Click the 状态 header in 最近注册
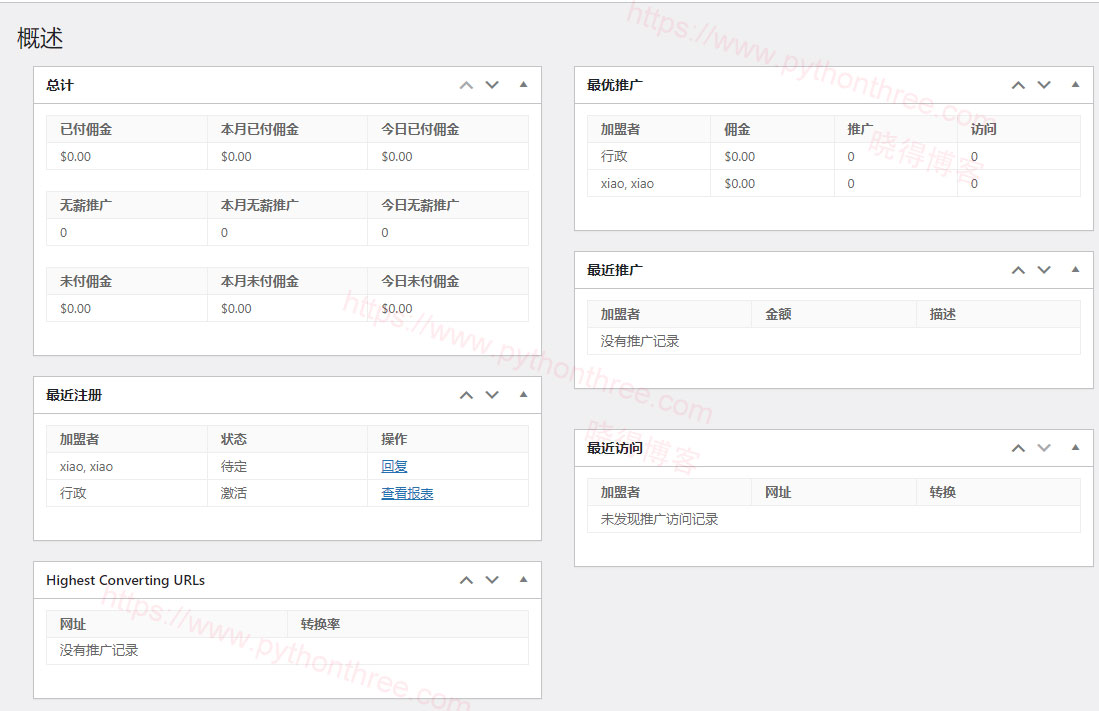 233,439
